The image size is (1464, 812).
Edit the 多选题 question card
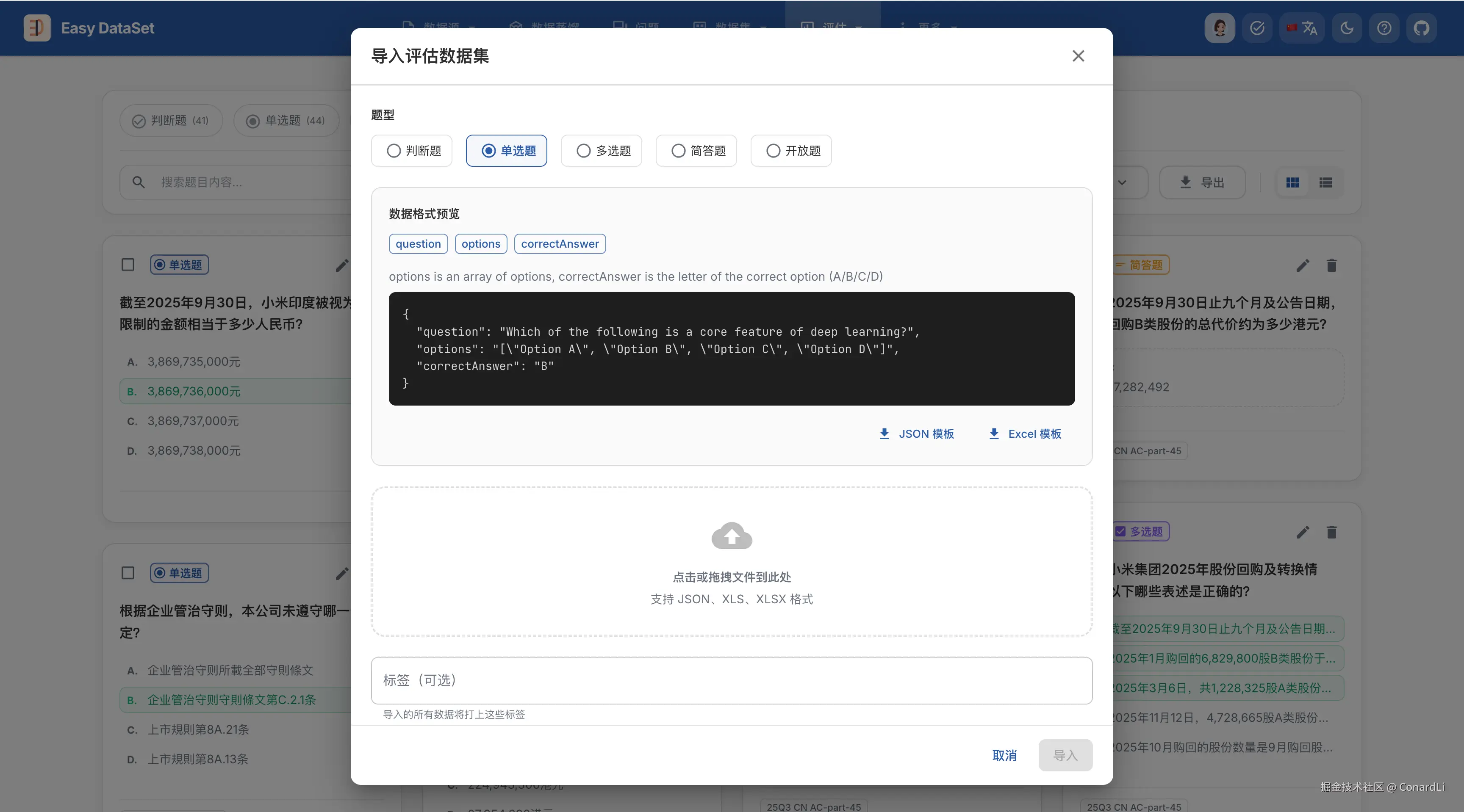click(x=1303, y=532)
